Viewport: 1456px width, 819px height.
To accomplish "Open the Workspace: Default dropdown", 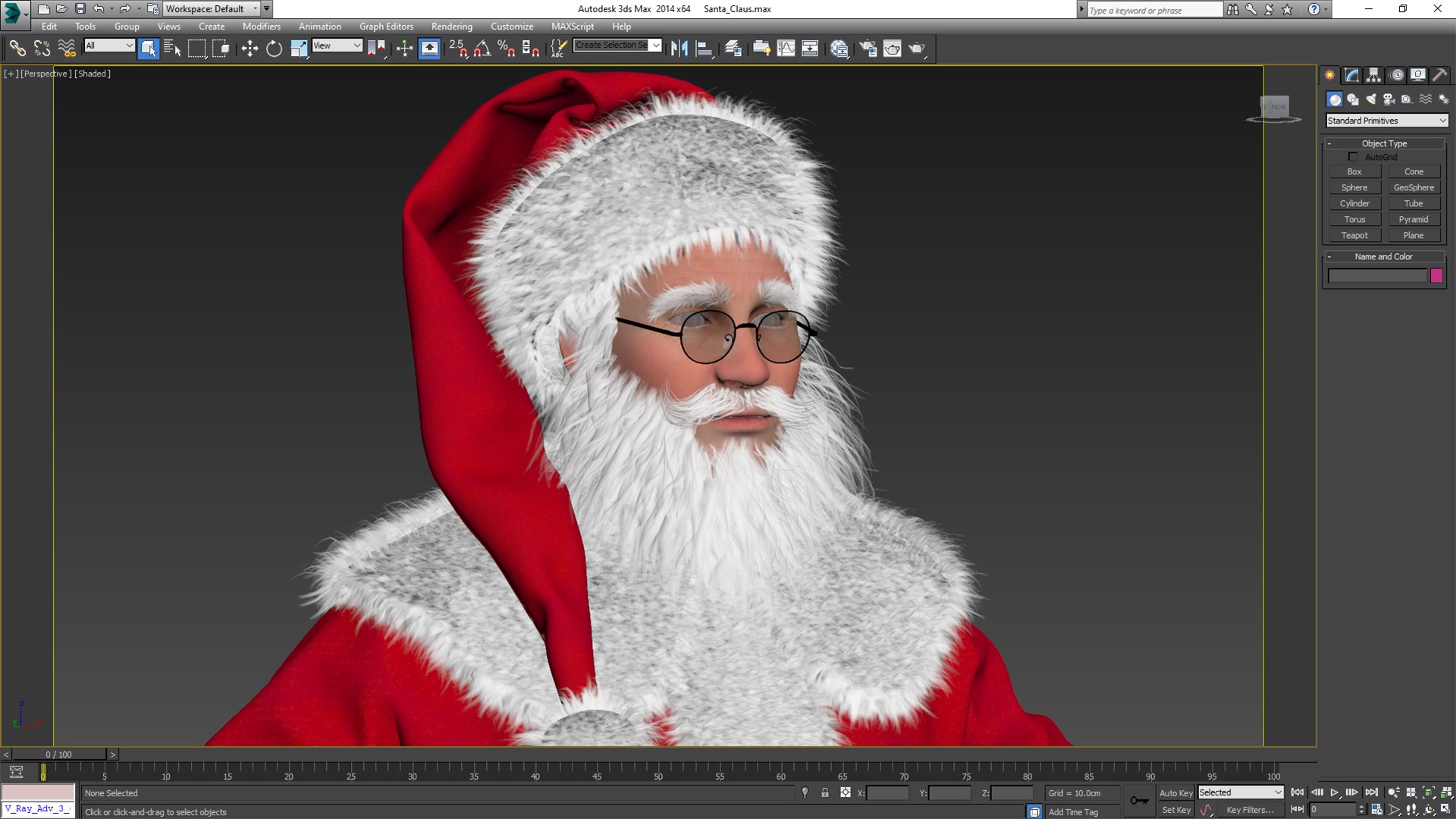I will tap(212, 9).
